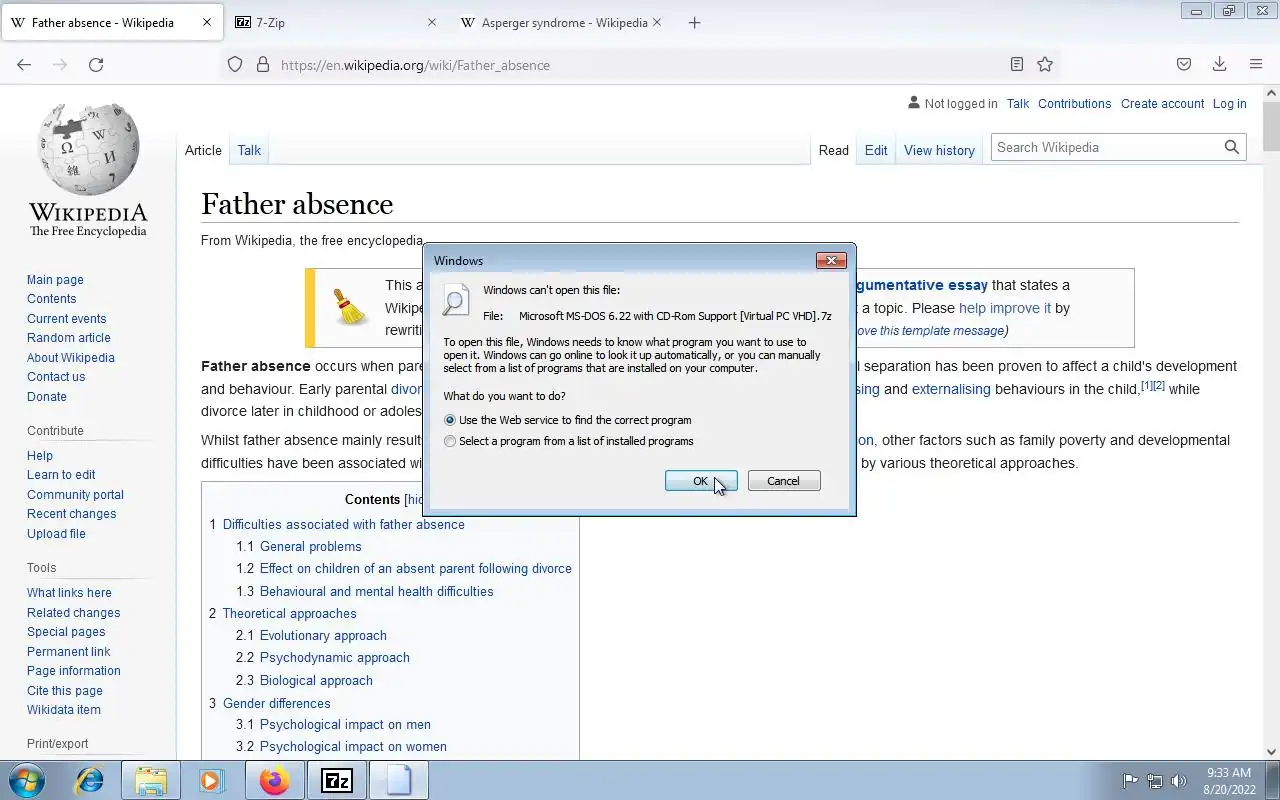Close the 7-Zip browser tab

click(431, 22)
